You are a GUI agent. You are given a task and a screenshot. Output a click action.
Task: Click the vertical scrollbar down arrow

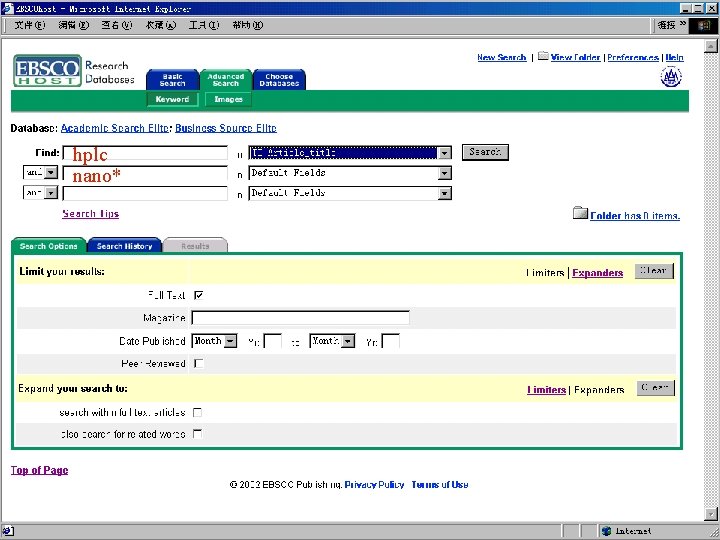tap(710, 514)
